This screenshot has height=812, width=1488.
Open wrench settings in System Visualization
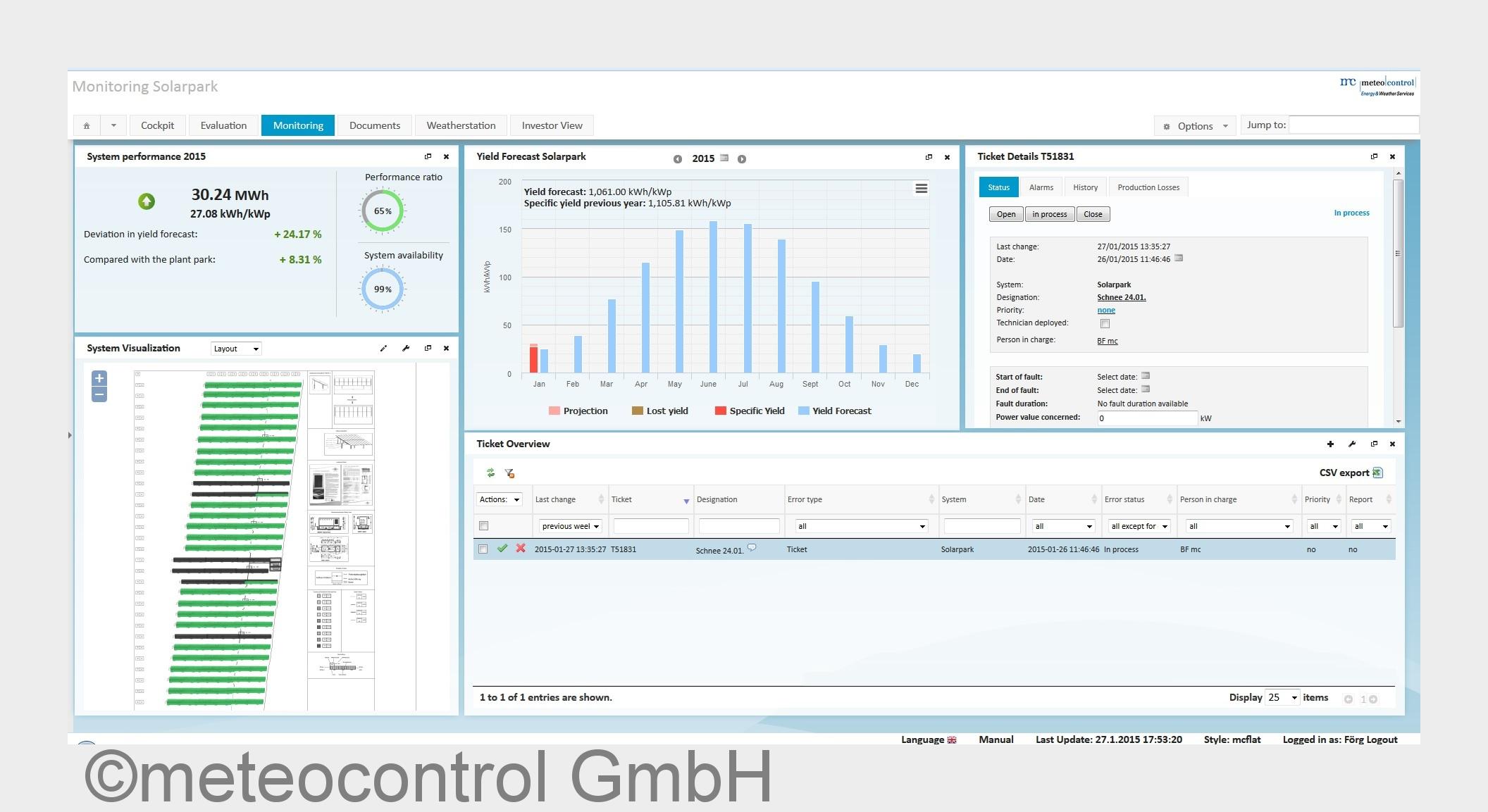[x=406, y=348]
